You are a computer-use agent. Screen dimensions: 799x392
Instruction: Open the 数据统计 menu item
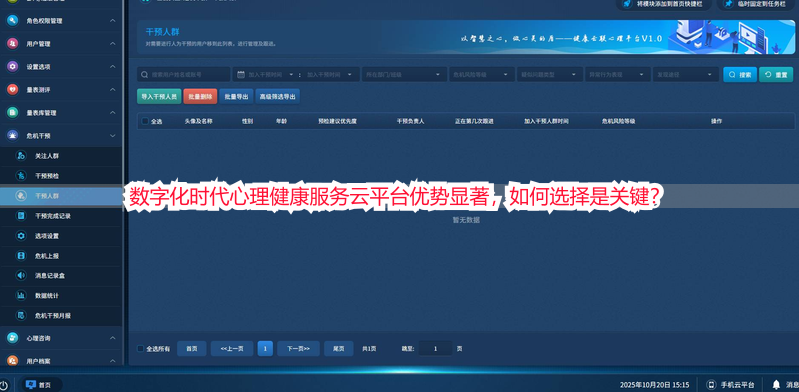(61, 296)
